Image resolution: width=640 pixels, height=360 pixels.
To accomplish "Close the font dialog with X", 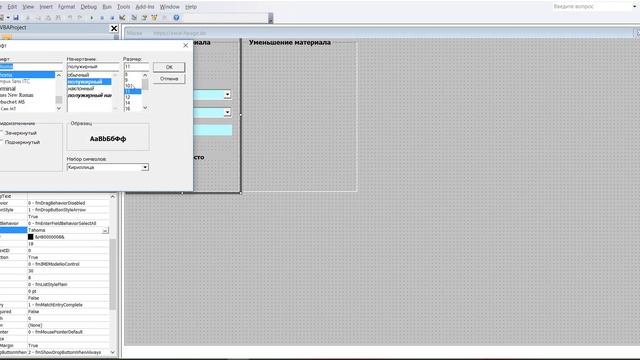I will 186,45.
